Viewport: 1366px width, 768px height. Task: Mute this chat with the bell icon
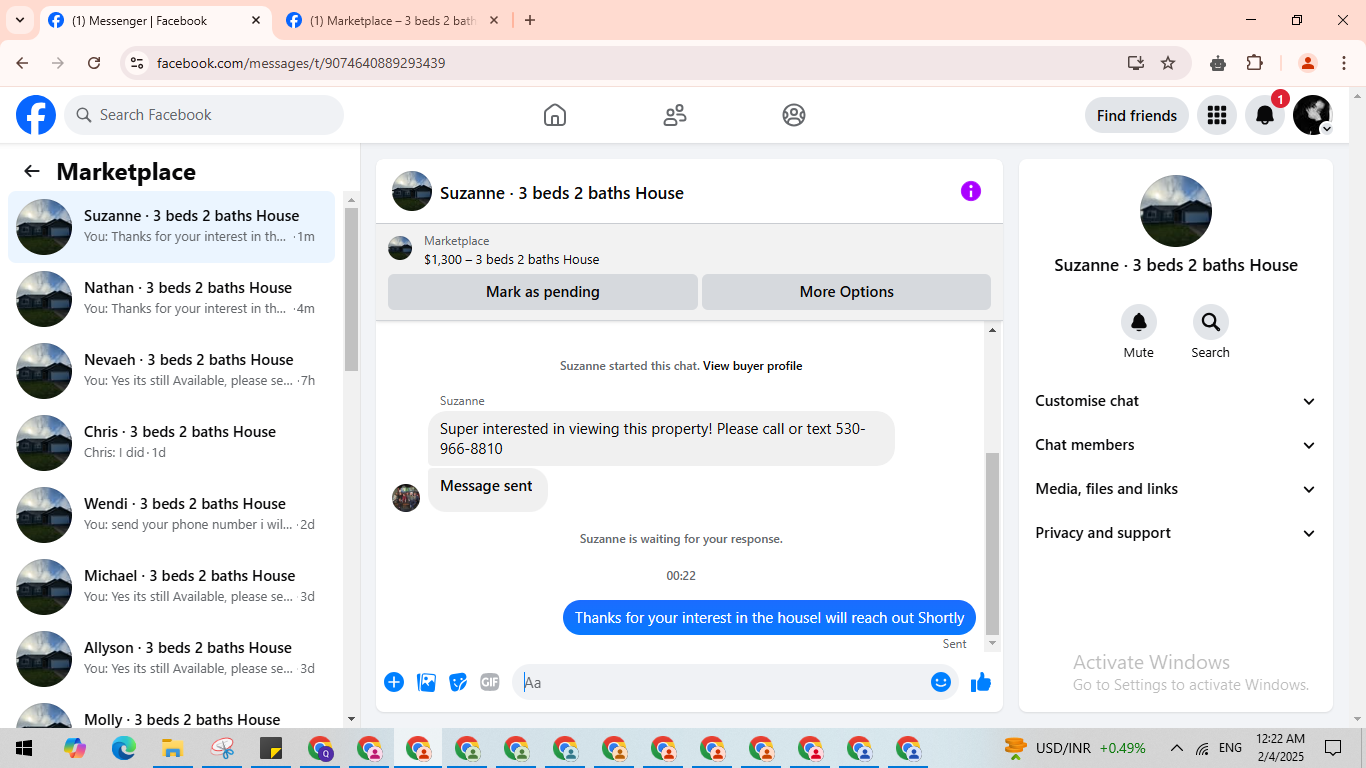click(1139, 322)
